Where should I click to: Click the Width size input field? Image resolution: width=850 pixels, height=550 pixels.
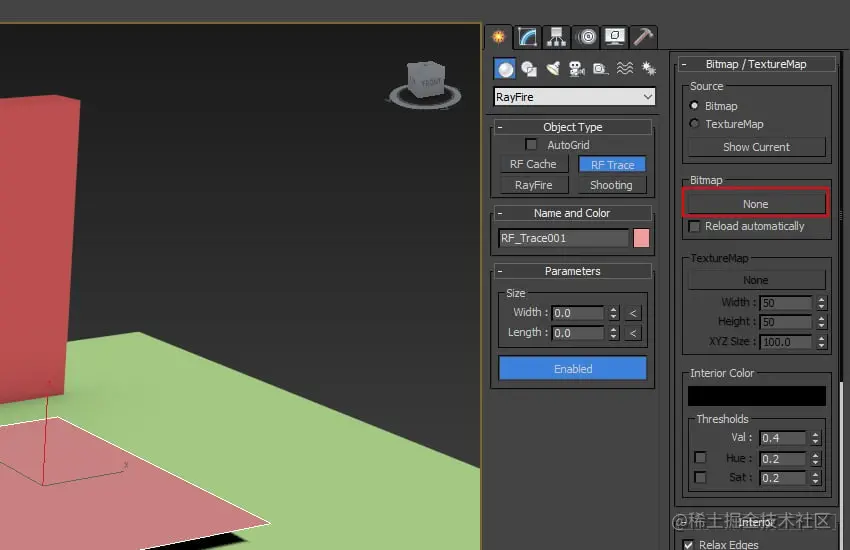578,313
